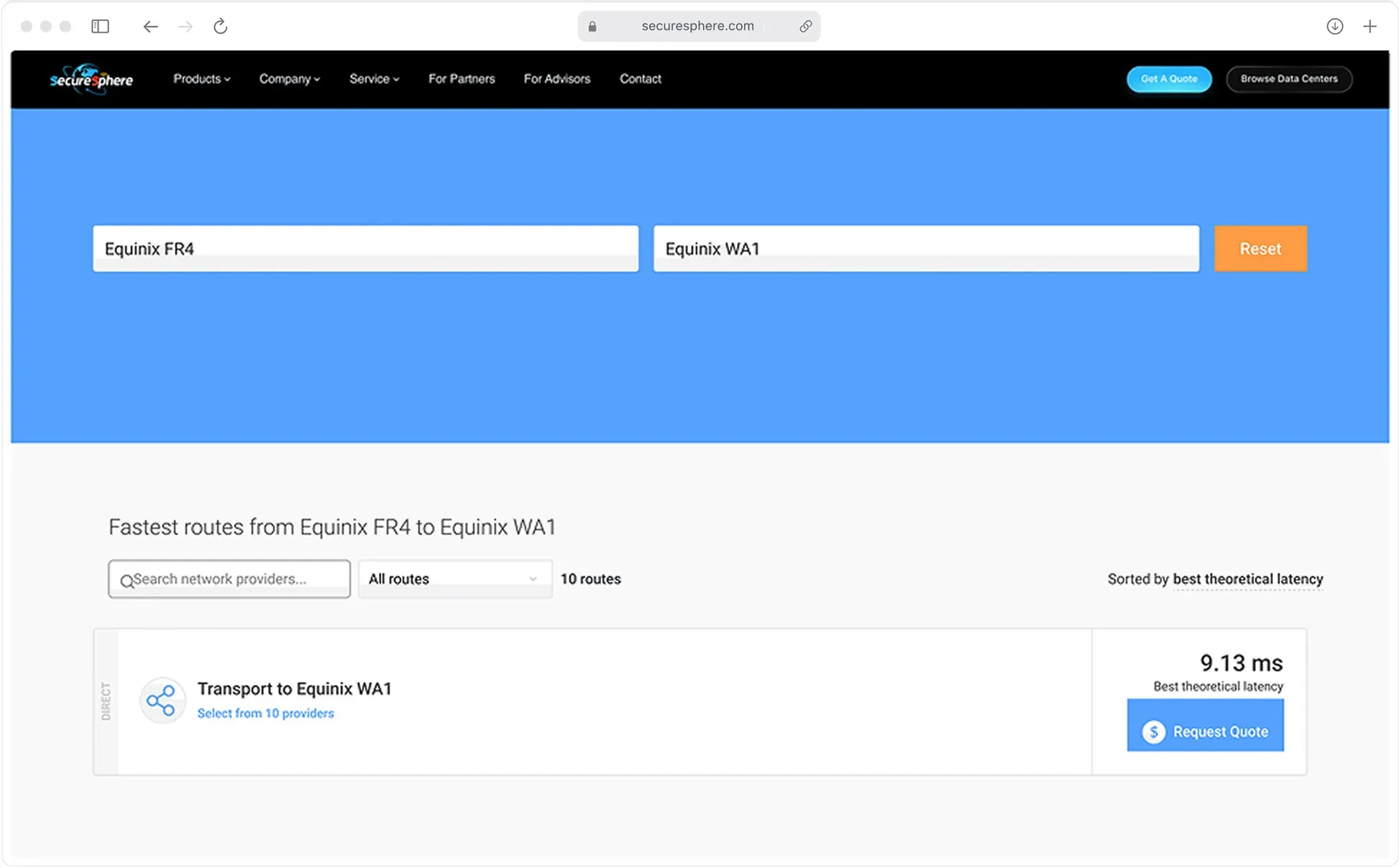The image size is (1399, 868).
Task: Click the share network icon on route card
Action: click(x=162, y=701)
